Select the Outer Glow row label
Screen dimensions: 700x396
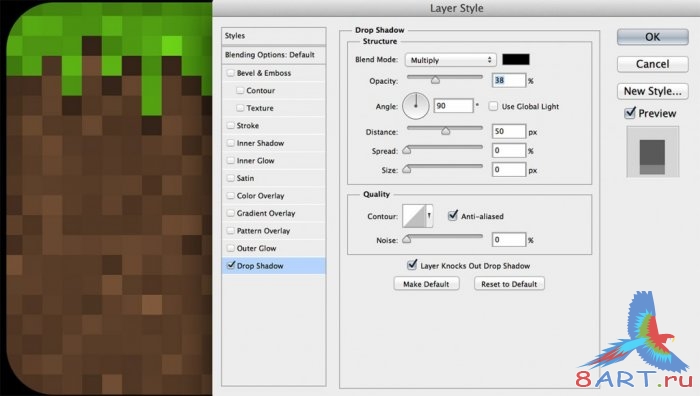pos(256,248)
